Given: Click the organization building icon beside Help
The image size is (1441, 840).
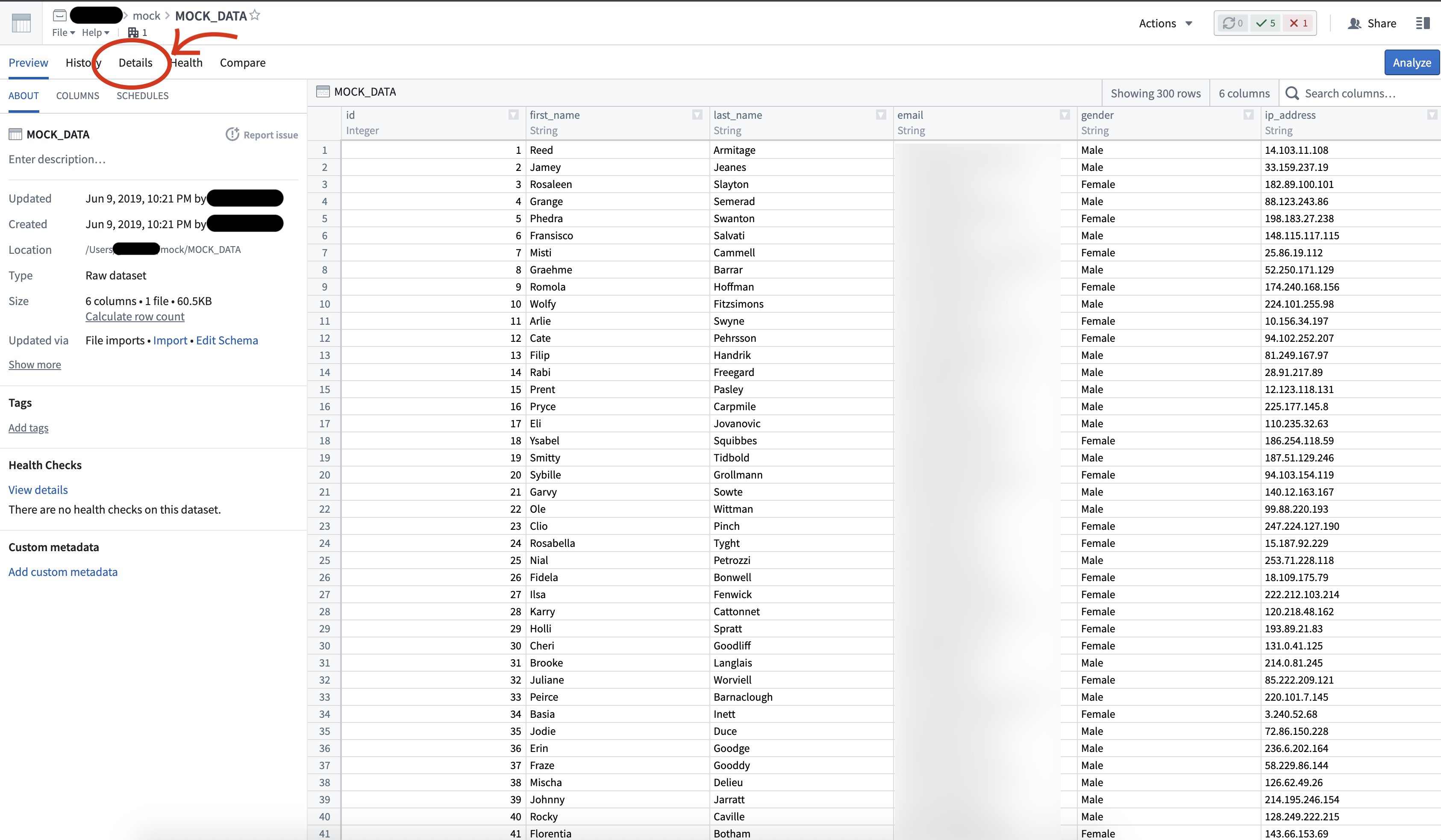Looking at the screenshot, I should click(133, 32).
